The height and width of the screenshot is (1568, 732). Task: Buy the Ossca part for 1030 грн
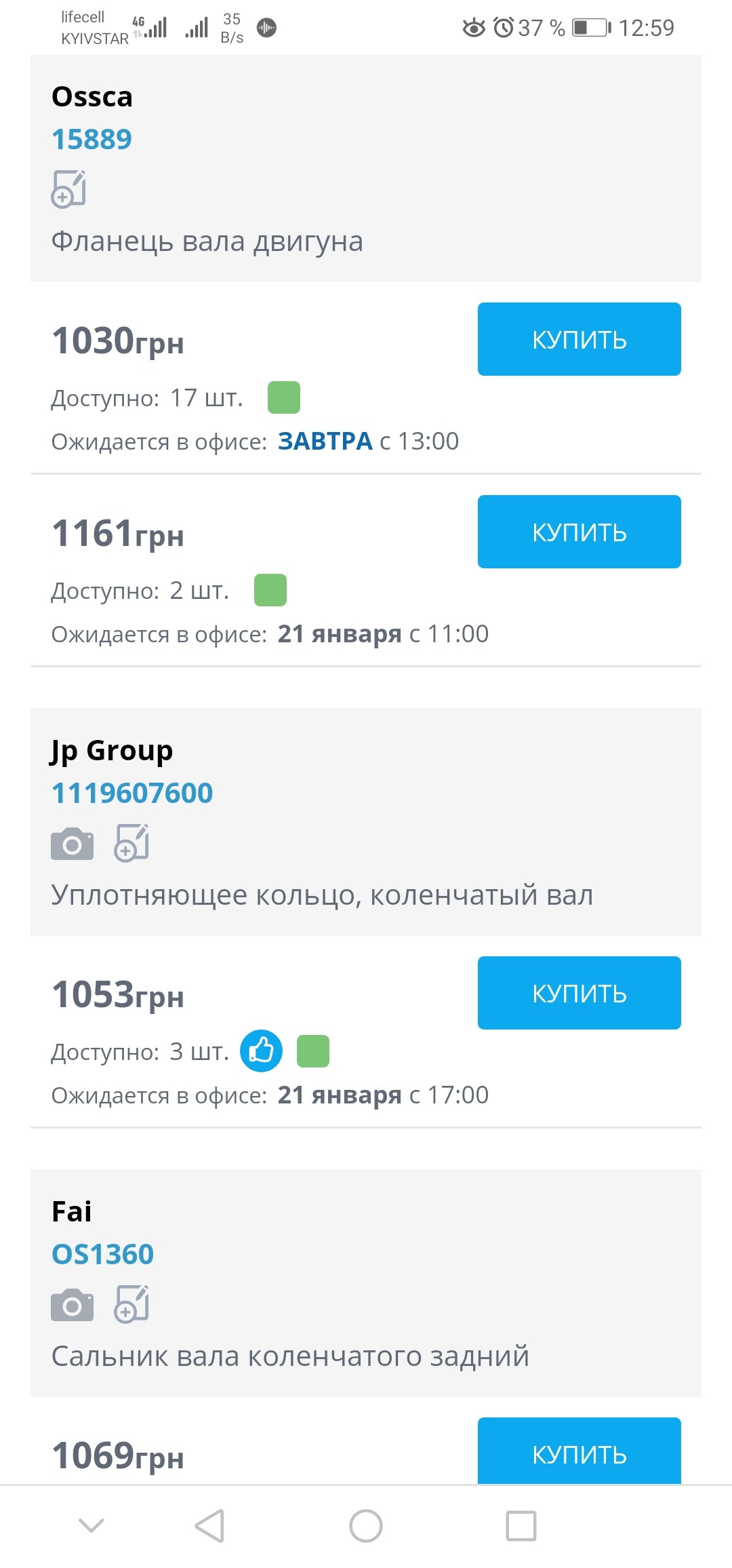(x=579, y=339)
